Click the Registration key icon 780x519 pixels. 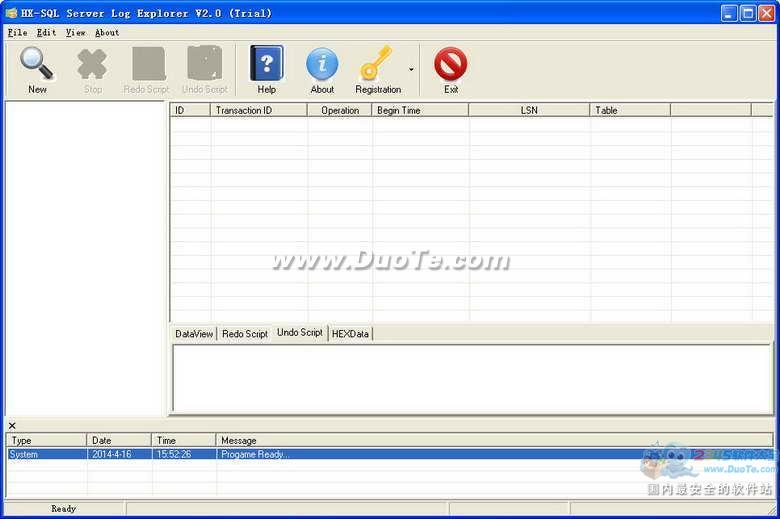click(376, 63)
